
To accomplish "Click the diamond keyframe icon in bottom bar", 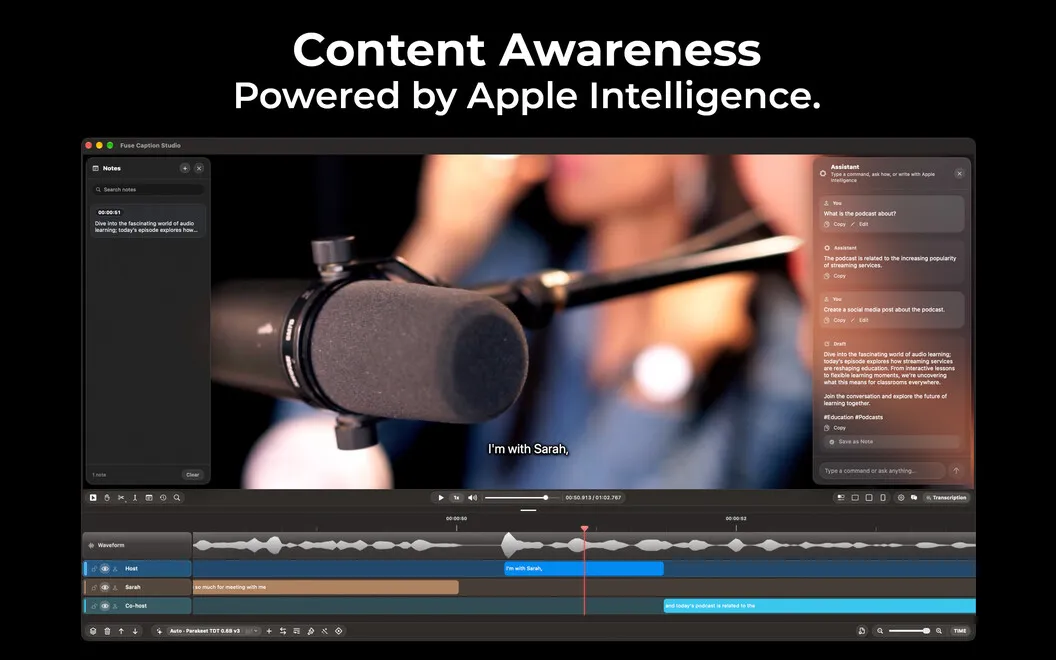I will pos(339,631).
